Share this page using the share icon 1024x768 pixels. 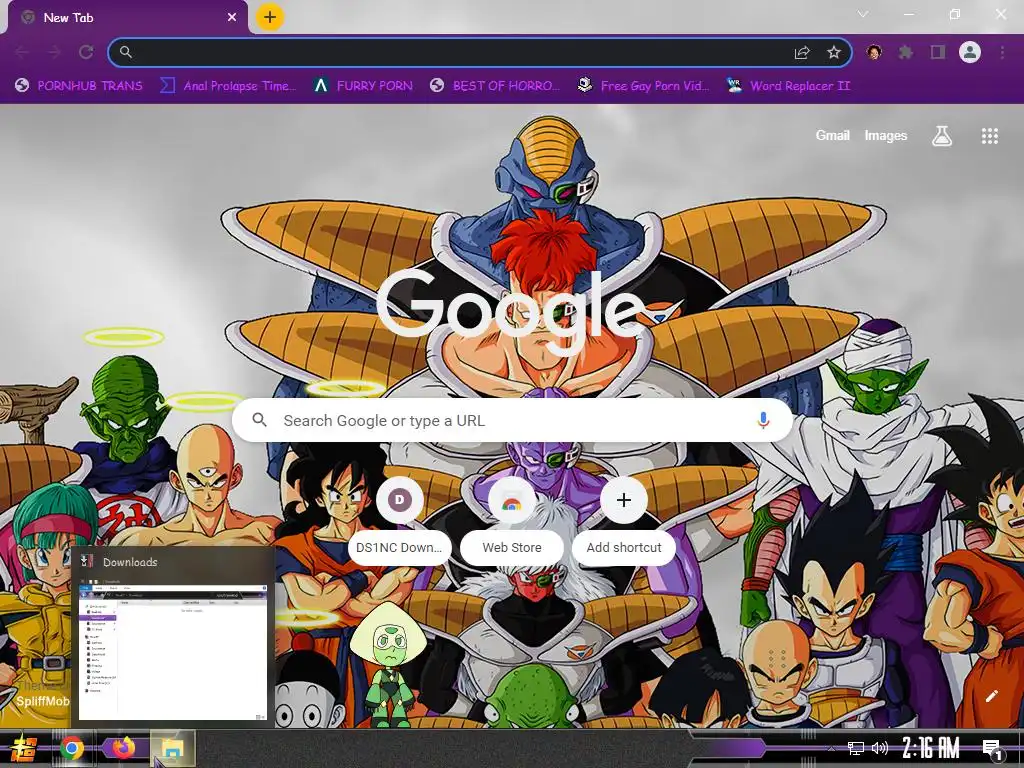tap(802, 52)
